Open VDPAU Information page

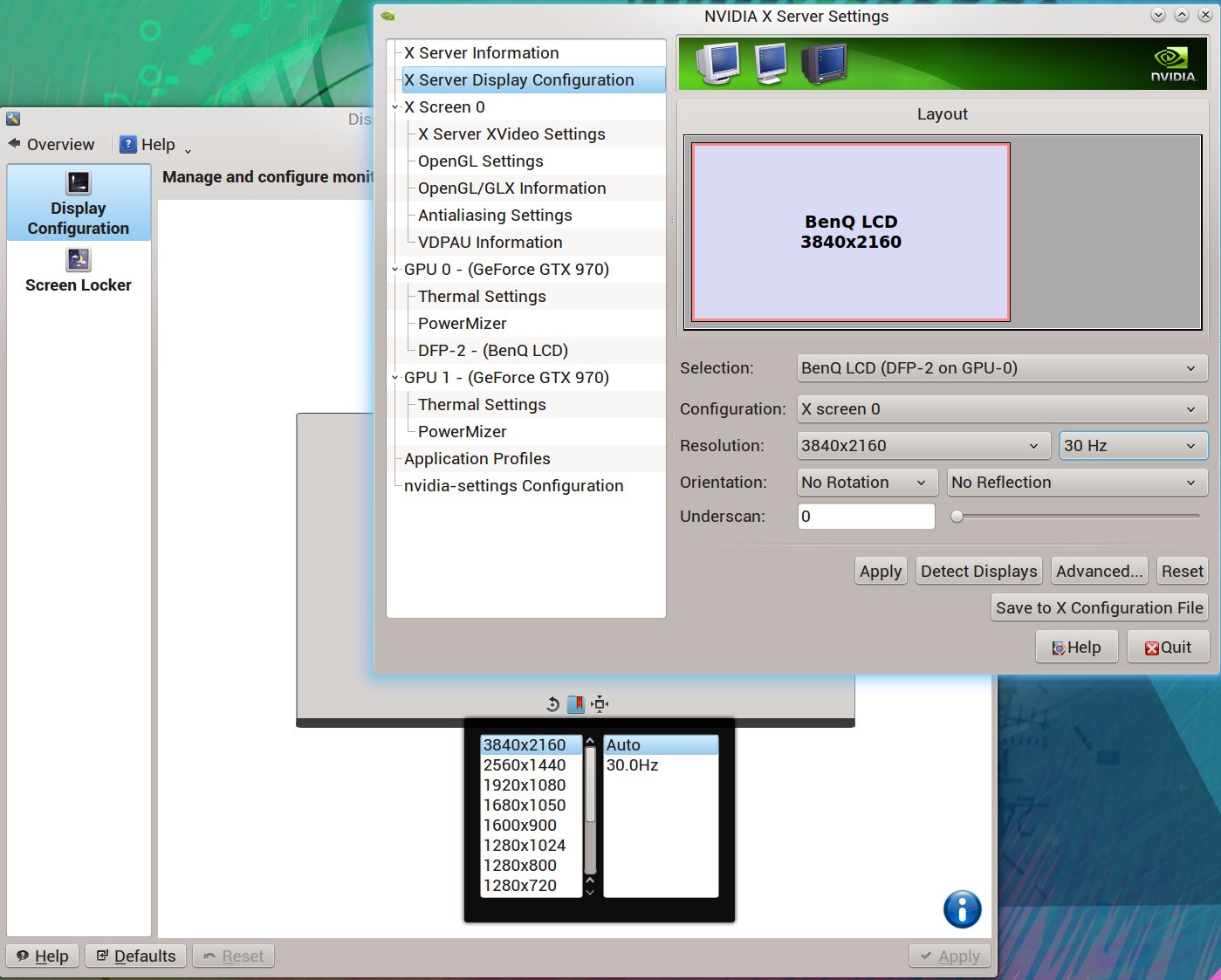490,243
